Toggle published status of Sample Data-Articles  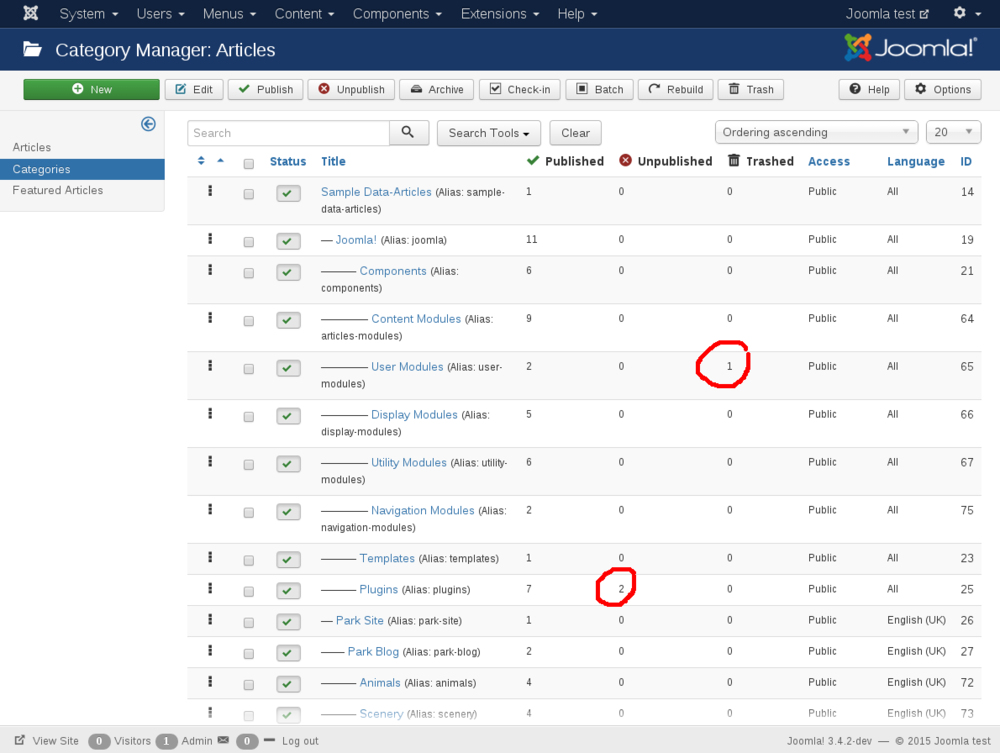click(288, 194)
